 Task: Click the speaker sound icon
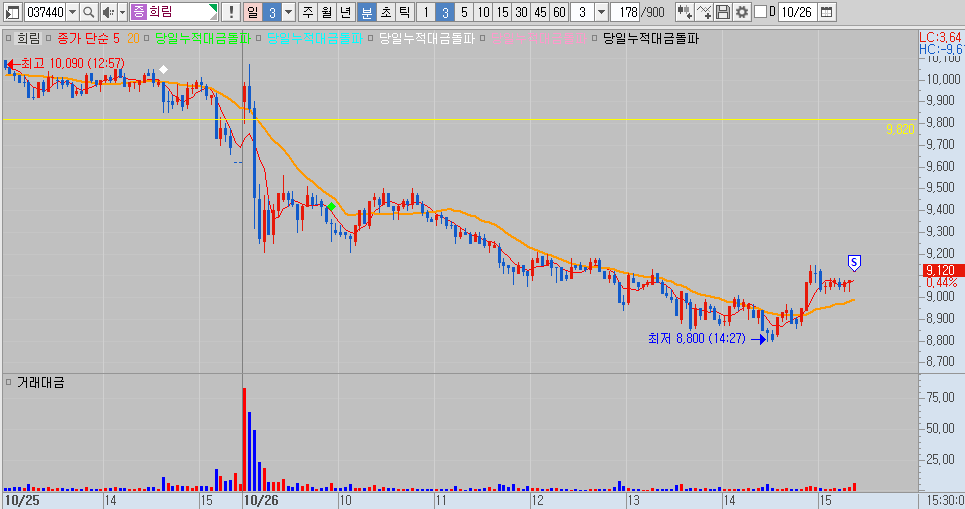pyautogui.click(x=108, y=12)
